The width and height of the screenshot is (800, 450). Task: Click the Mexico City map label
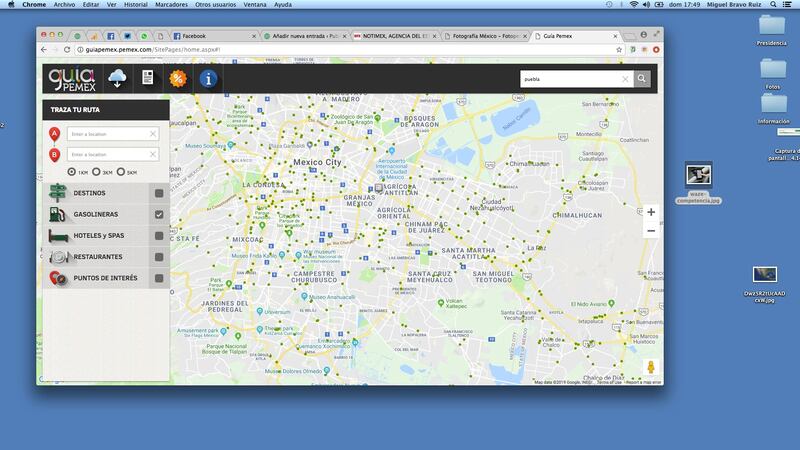(317, 162)
